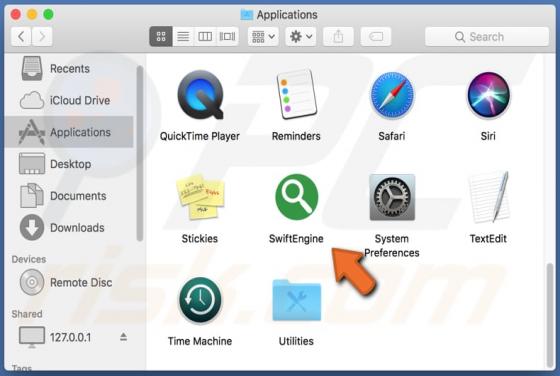Select the Siri app icon

click(488, 95)
